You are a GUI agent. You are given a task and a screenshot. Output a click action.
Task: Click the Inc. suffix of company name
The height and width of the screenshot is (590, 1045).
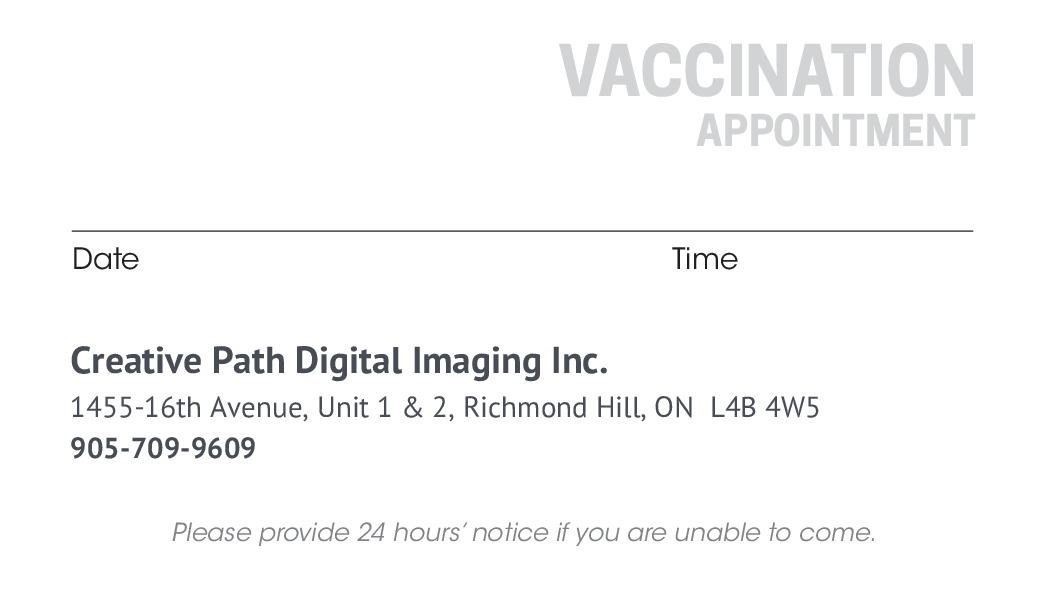pyautogui.click(x=578, y=361)
